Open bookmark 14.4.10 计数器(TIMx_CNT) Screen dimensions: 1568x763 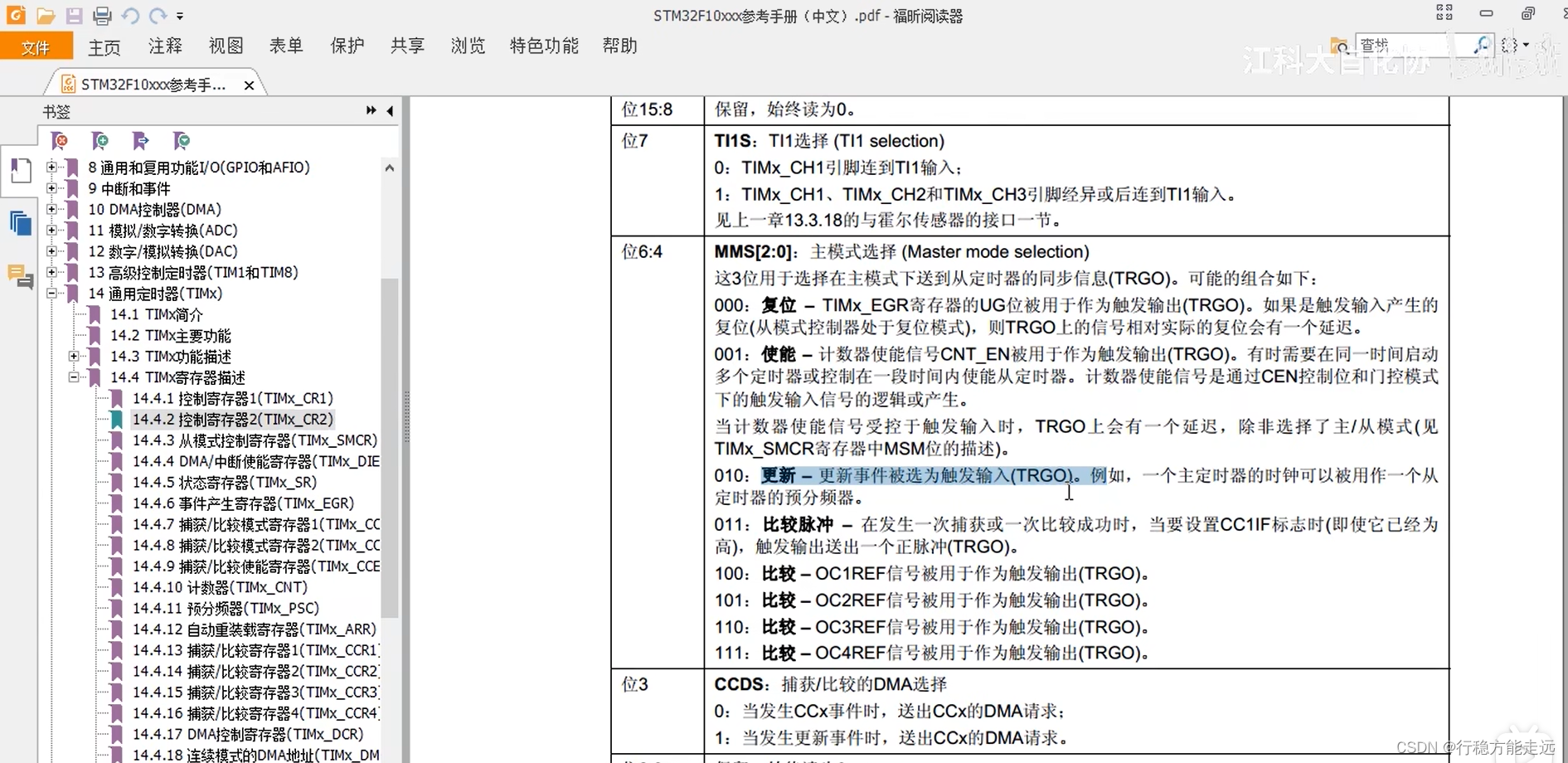[221, 587]
